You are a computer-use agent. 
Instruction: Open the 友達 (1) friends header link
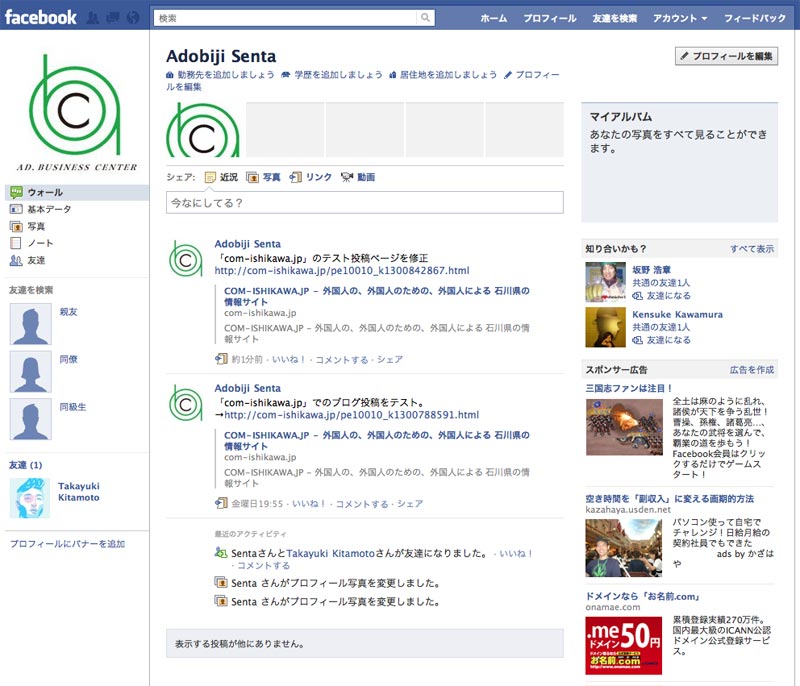tap(26, 465)
